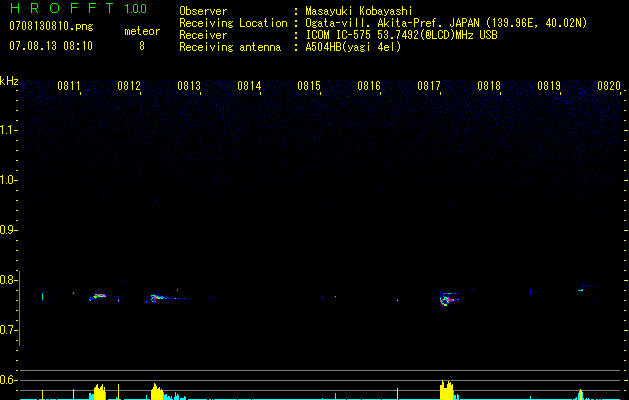Click the kHz frequency axis unit label

pyautogui.click(x=9, y=81)
